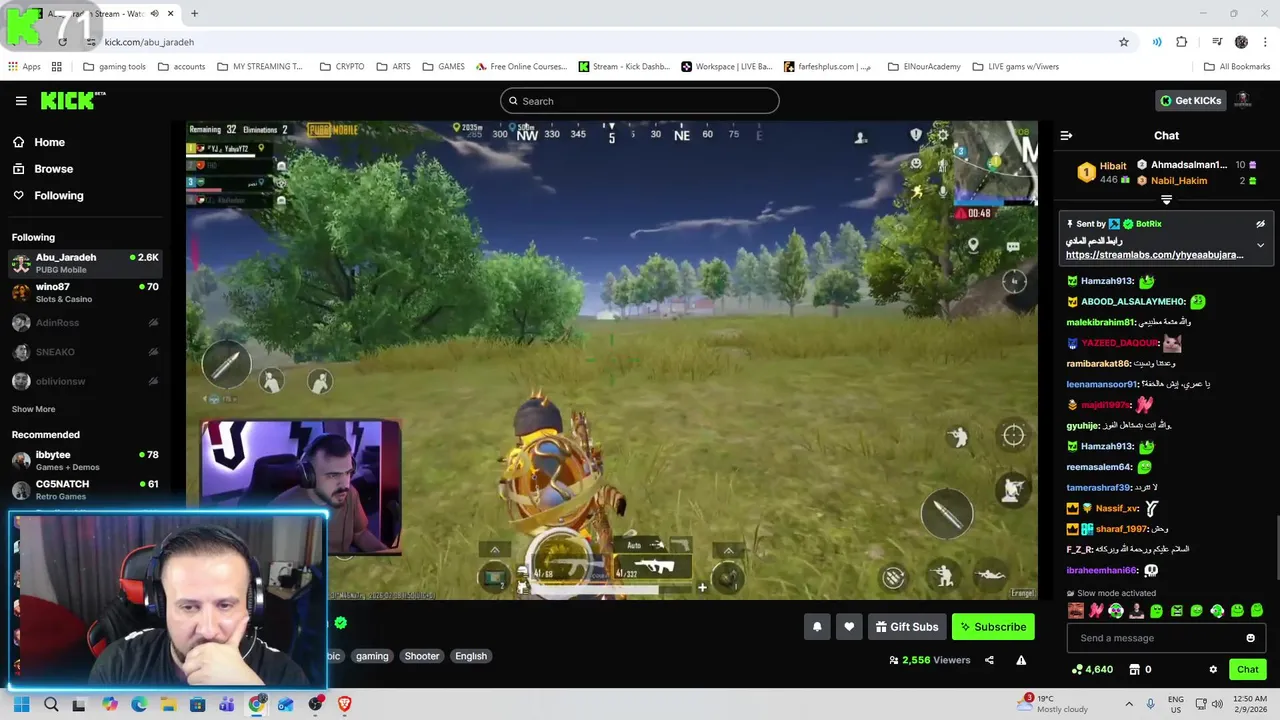This screenshot has width=1280, height=720.
Task: Open the emoji picker in message box
Action: (x=1250, y=638)
